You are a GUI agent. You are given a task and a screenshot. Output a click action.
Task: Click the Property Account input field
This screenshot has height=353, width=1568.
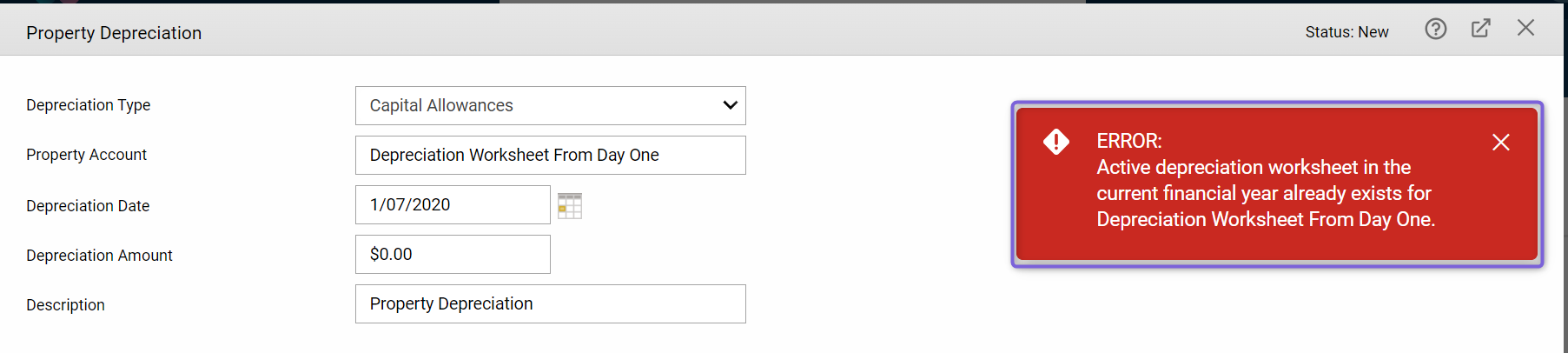tap(550, 156)
